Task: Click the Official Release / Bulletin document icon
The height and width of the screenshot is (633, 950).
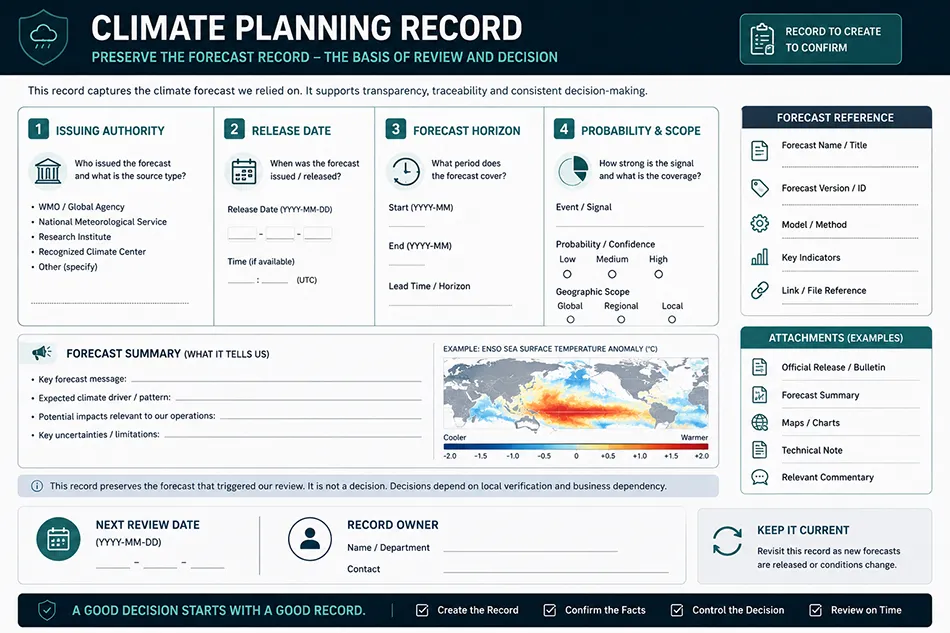Action: coord(759,366)
